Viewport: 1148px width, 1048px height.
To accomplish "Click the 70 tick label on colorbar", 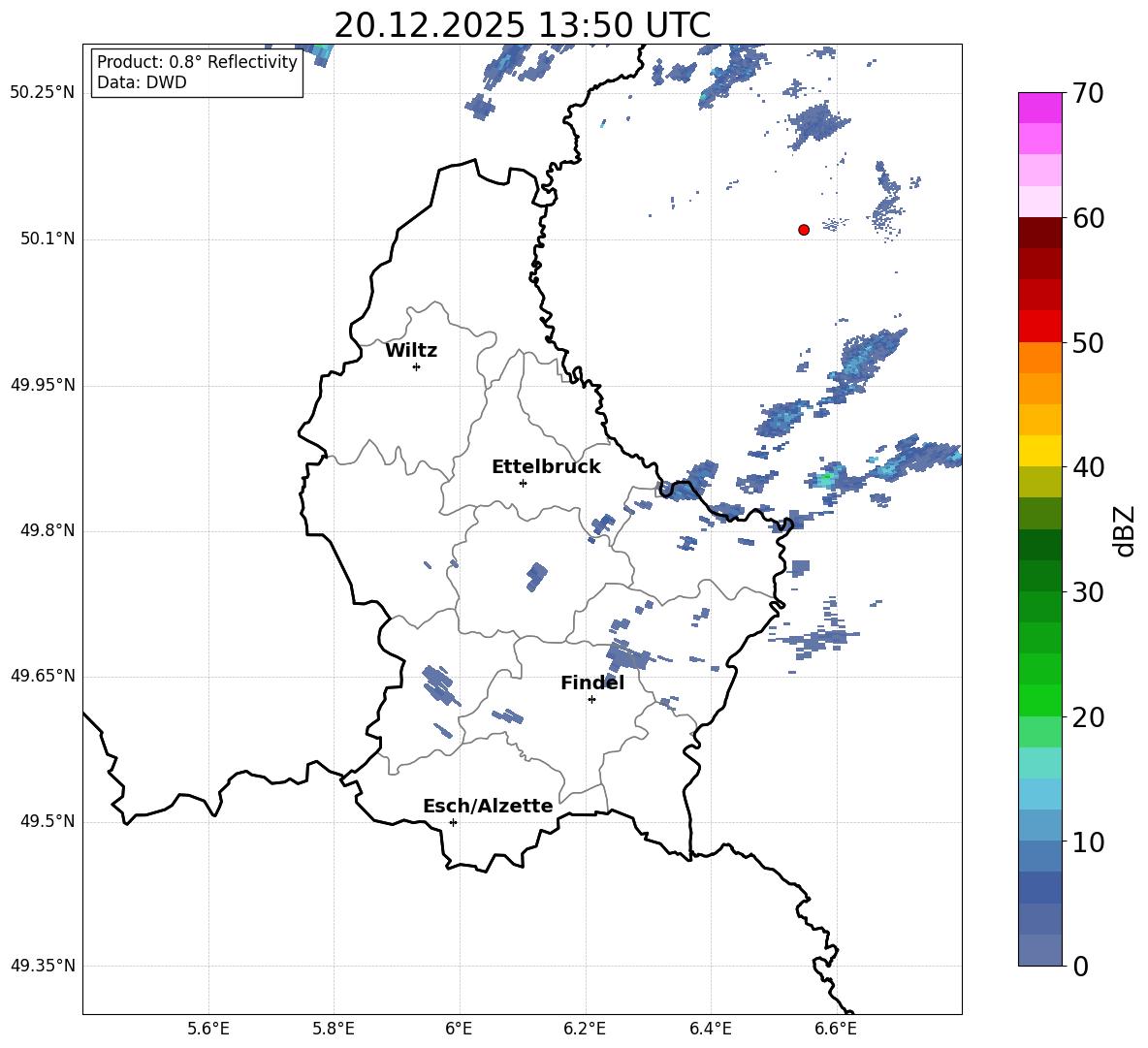I will [1088, 93].
